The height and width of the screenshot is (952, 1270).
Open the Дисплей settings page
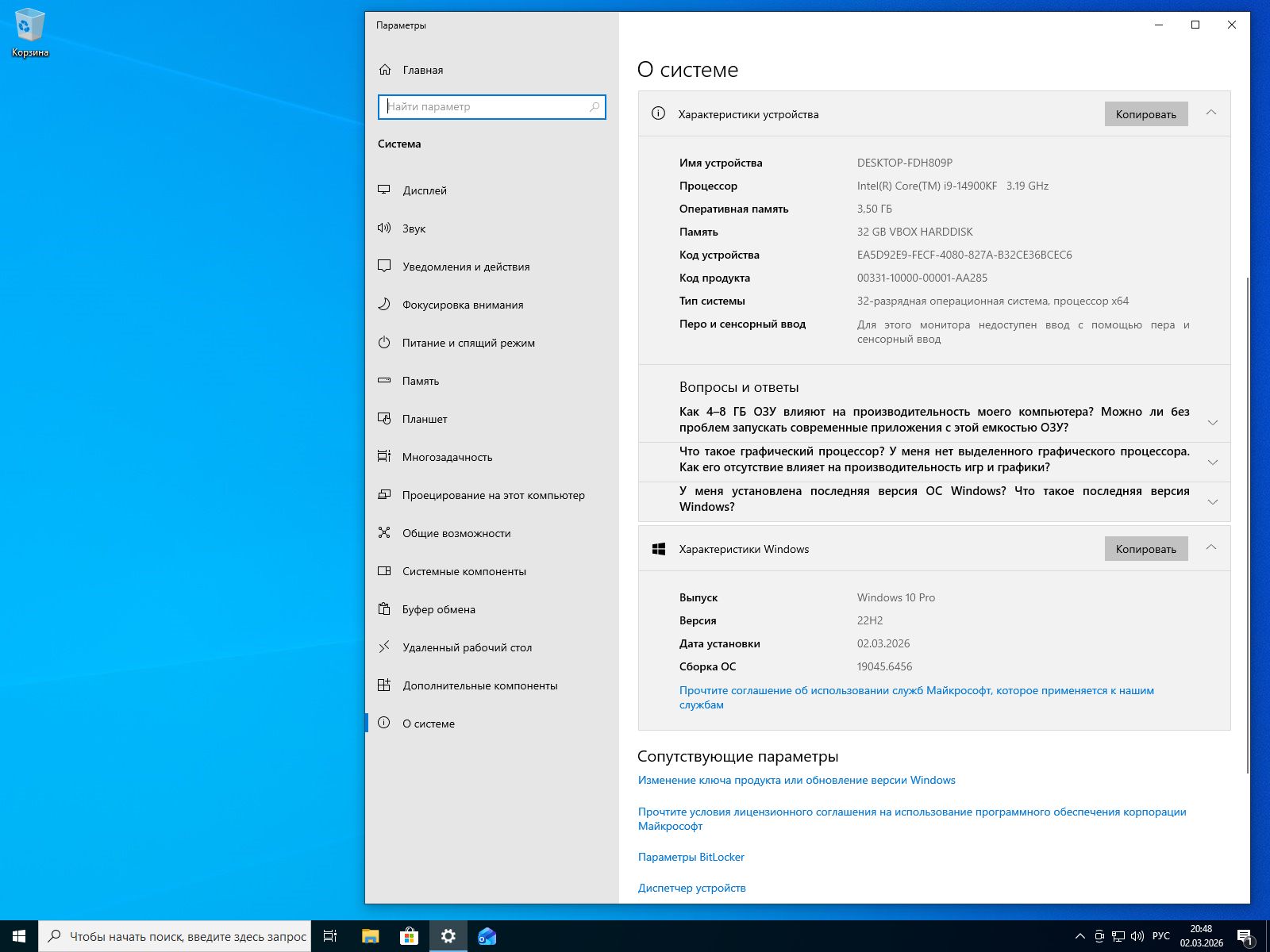pos(425,190)
